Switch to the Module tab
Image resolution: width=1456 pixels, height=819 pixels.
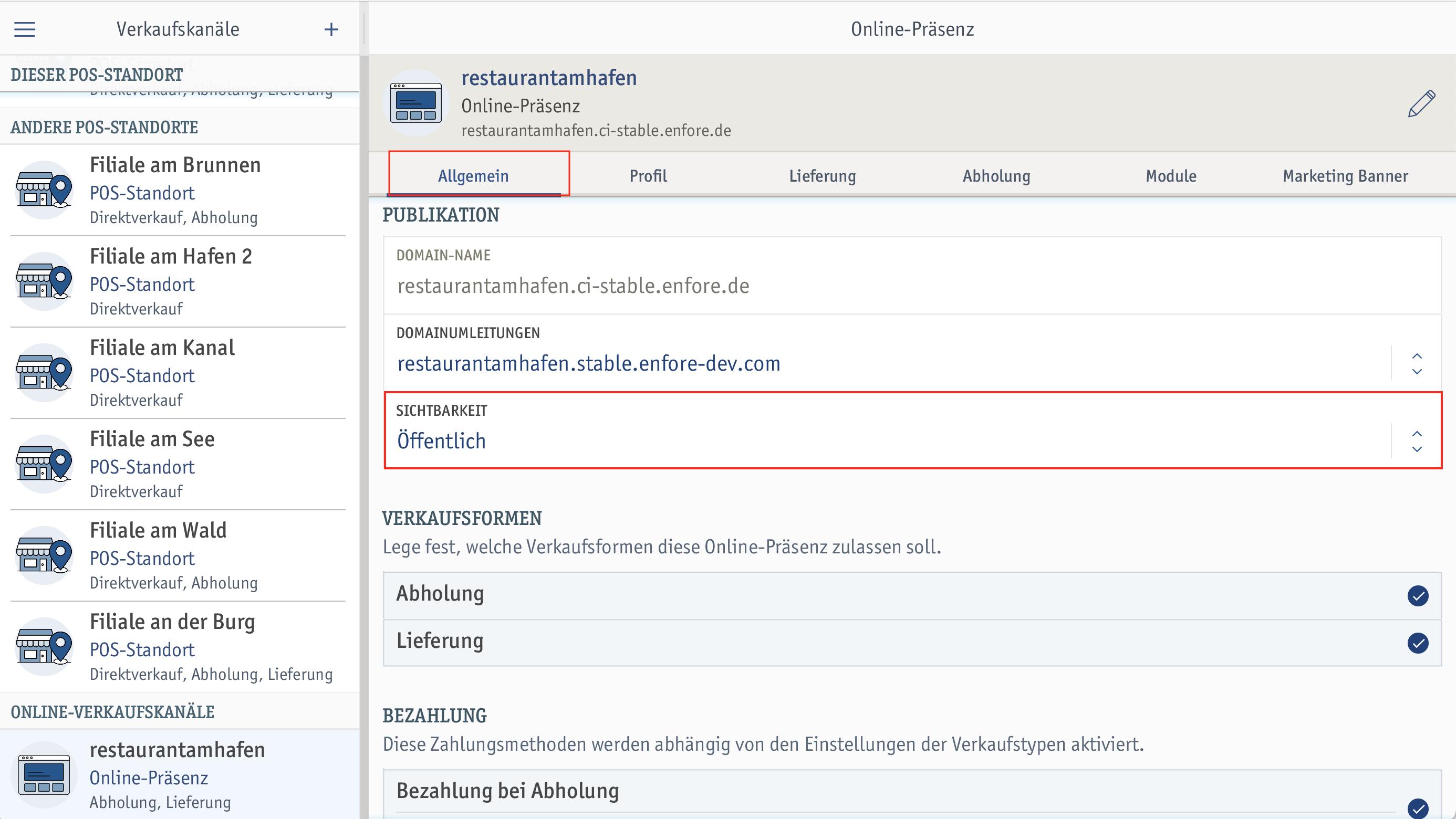1171,176
